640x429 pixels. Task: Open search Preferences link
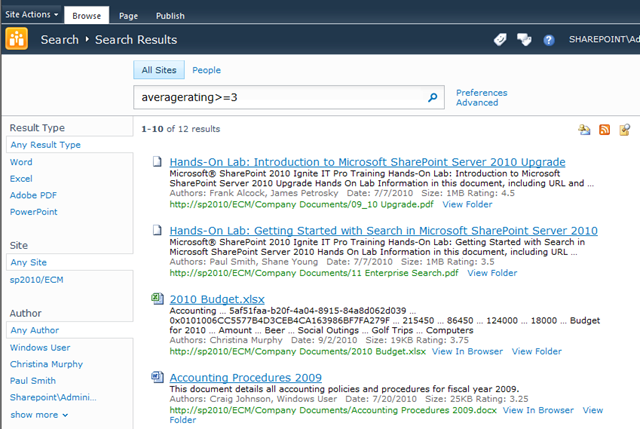pyautogui.click(x=482, y=93)
